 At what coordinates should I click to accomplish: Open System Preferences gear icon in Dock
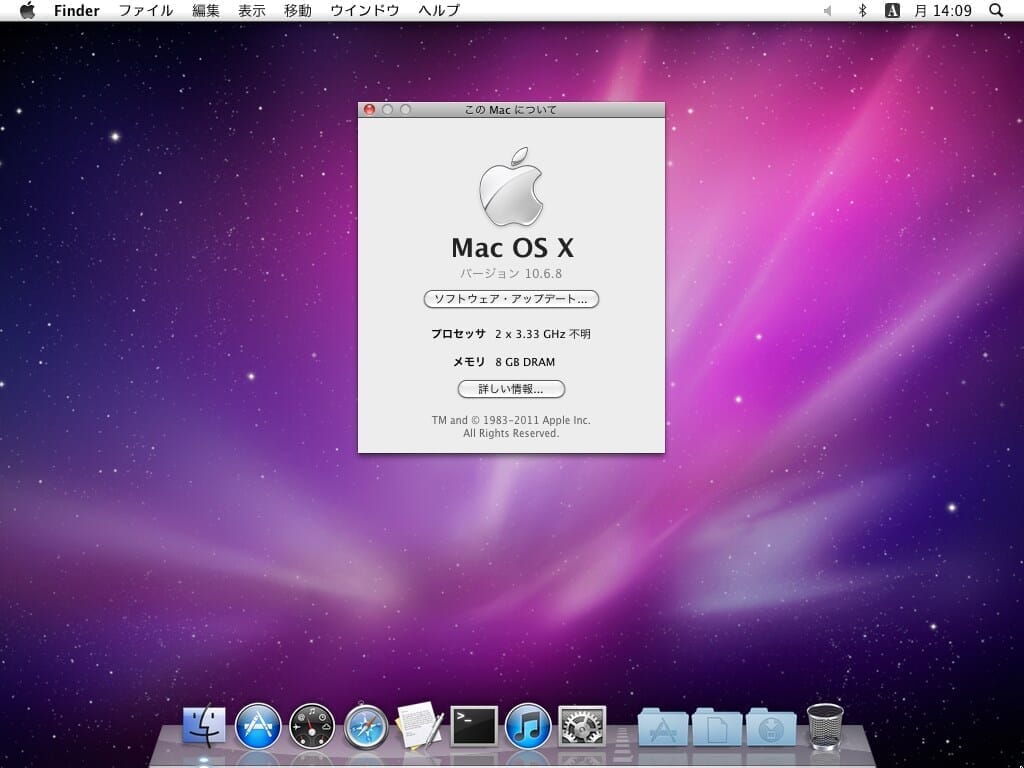coord(582,726)
